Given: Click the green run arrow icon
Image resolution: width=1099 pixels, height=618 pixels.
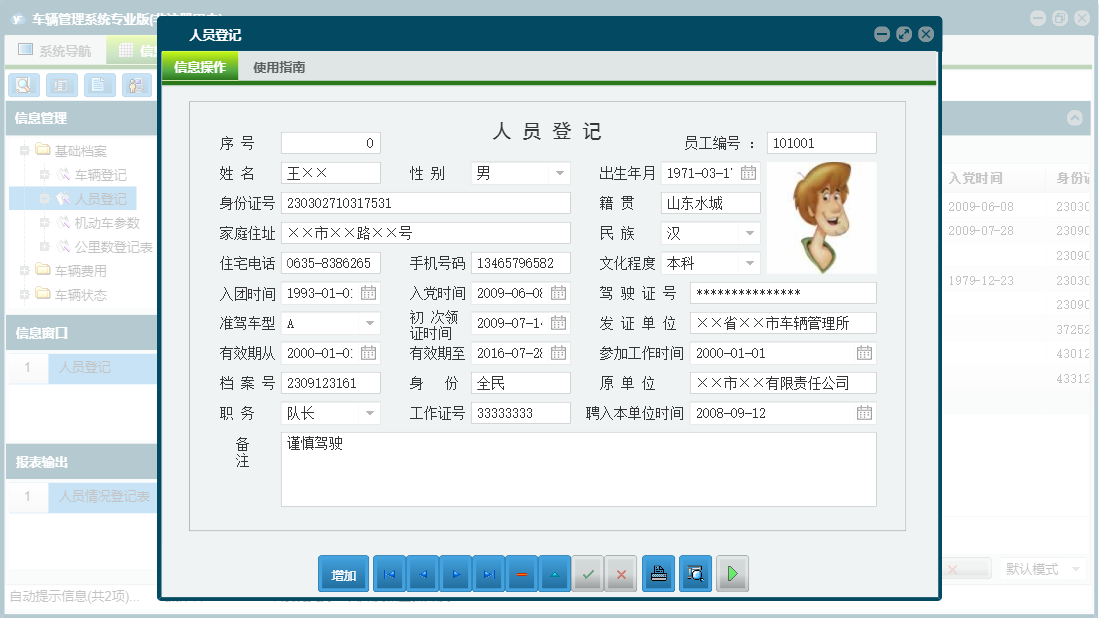Looking at the screenshot, I should pyautogui.click(x=732, y=573).
